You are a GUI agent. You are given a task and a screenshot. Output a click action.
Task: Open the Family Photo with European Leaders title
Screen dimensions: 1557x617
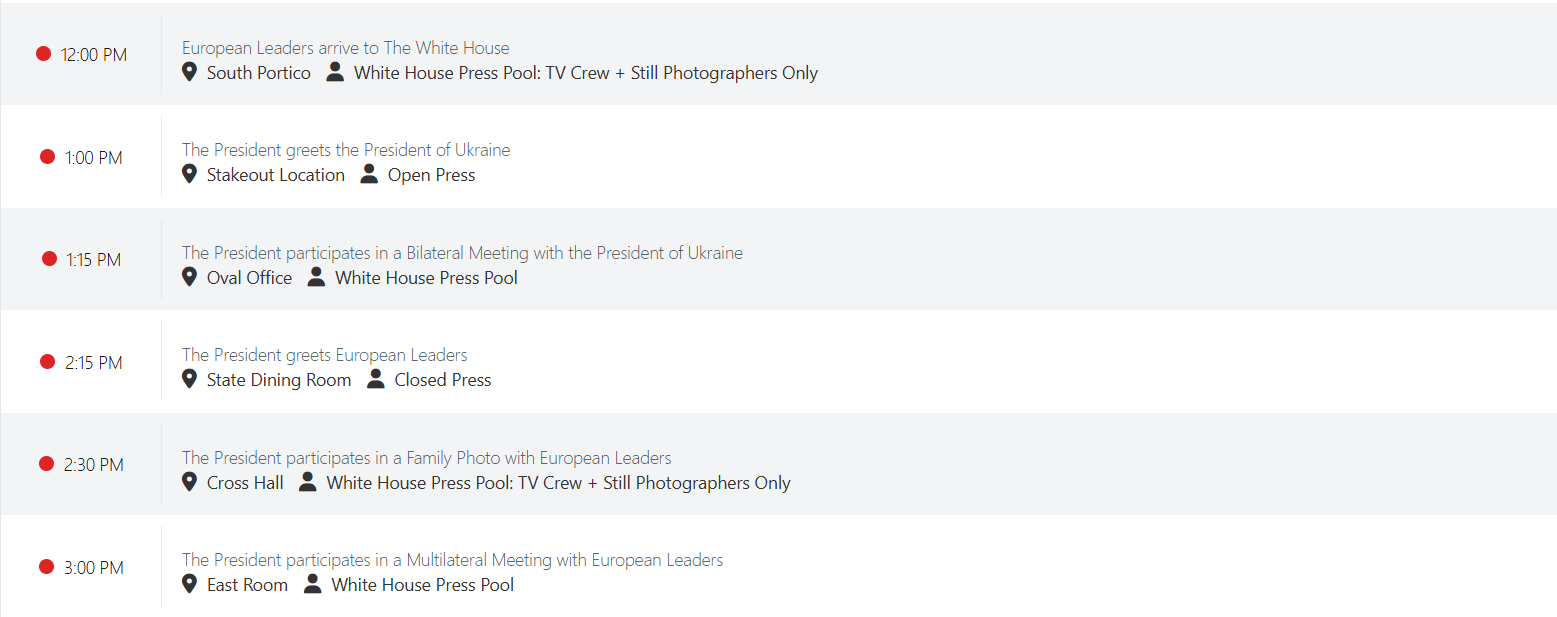(x=426, y=458)
